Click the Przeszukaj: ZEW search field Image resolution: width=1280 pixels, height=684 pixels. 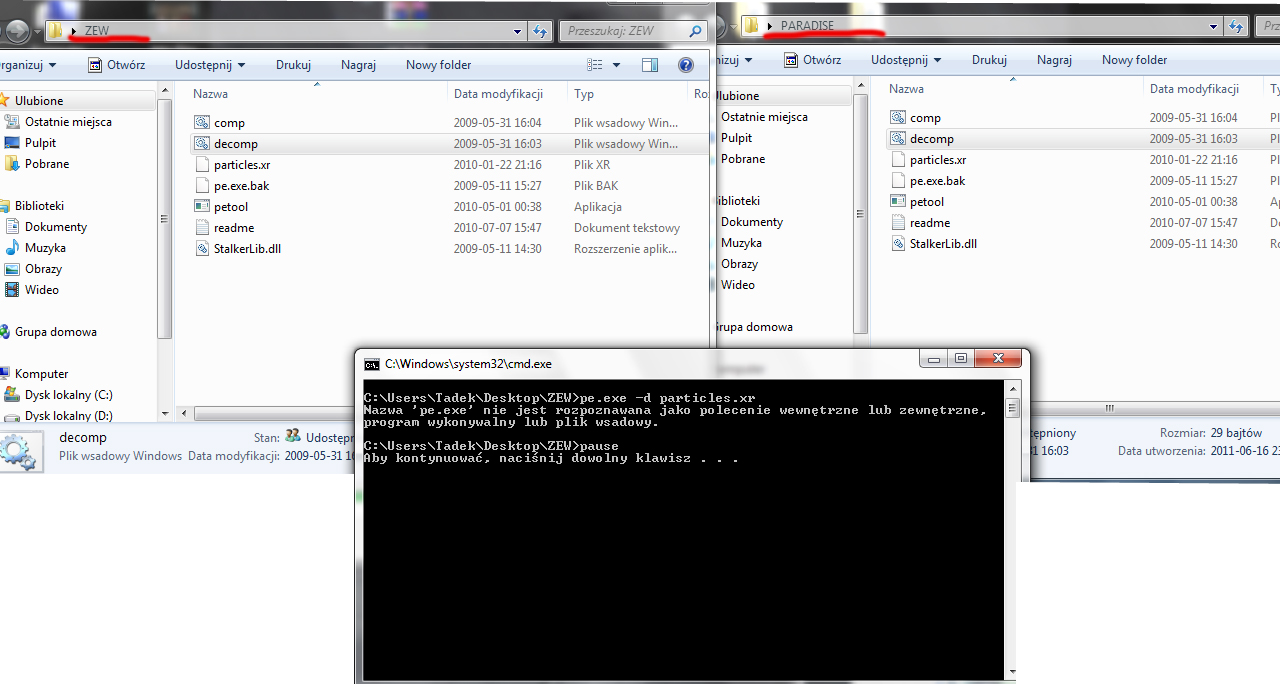(634, 31)
